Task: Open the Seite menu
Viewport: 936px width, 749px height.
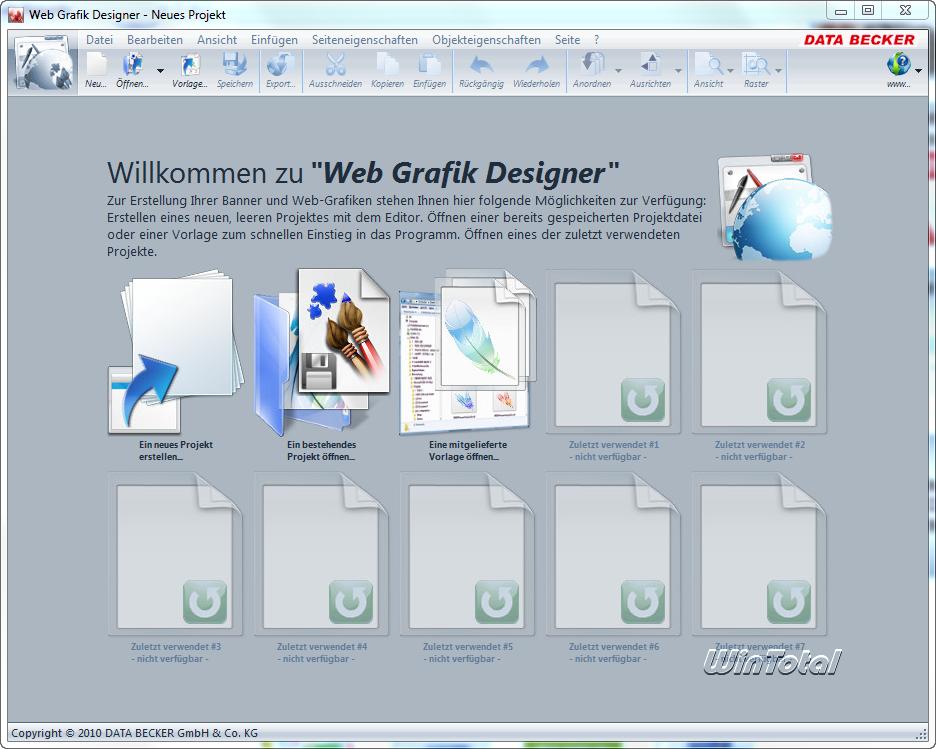Action: [567, 40]
